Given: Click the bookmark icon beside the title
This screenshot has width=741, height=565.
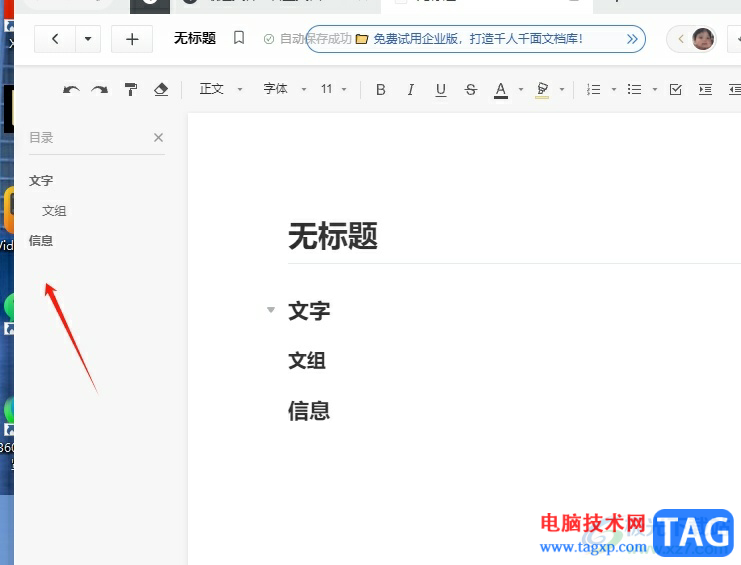Looking at the screenshot, I should [x=239, y=38].
